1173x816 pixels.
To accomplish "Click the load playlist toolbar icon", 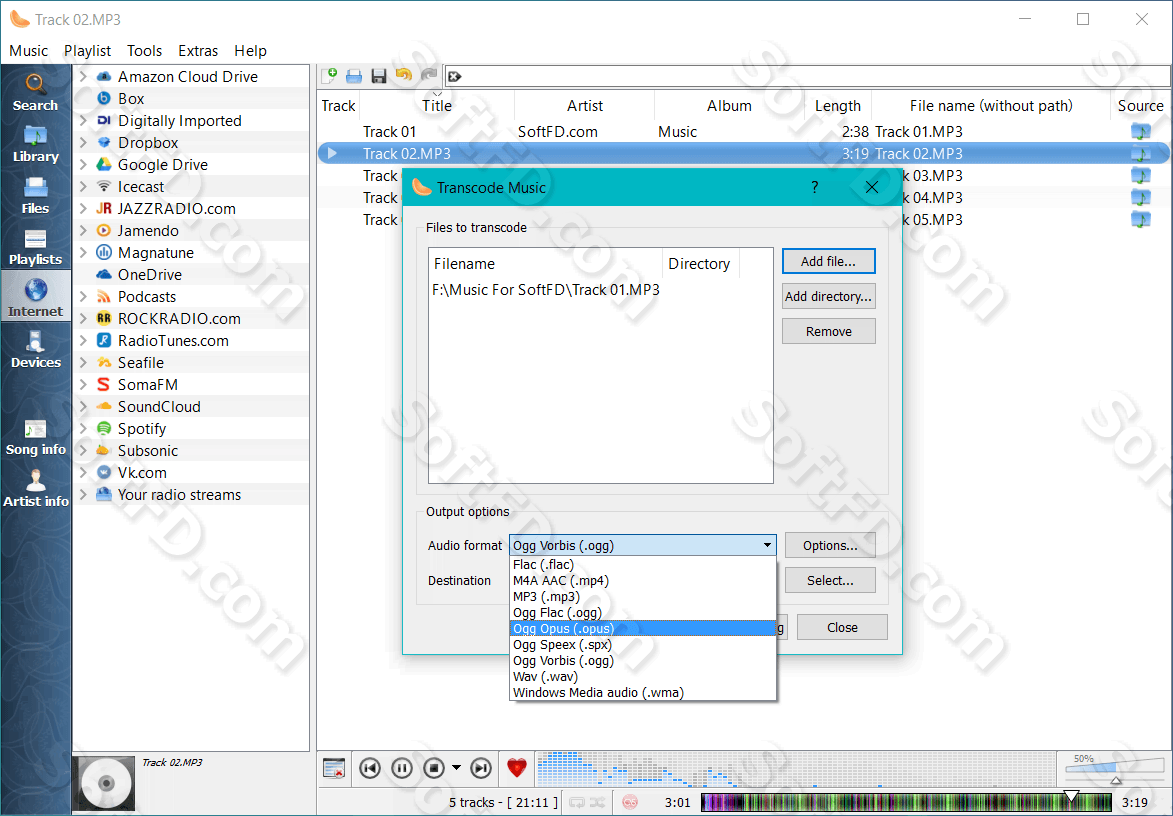I will (354, 76).
